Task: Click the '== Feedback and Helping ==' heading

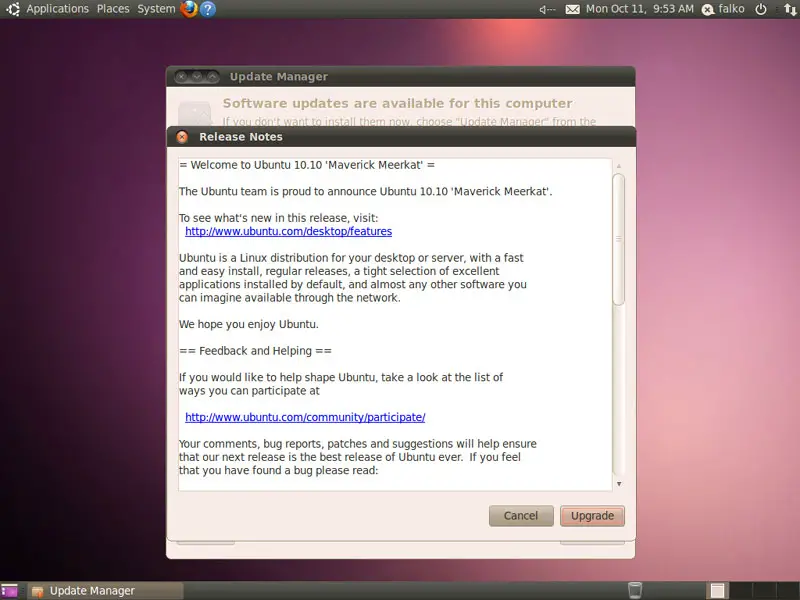Action: pyautogui.click(x=255, y=351)
